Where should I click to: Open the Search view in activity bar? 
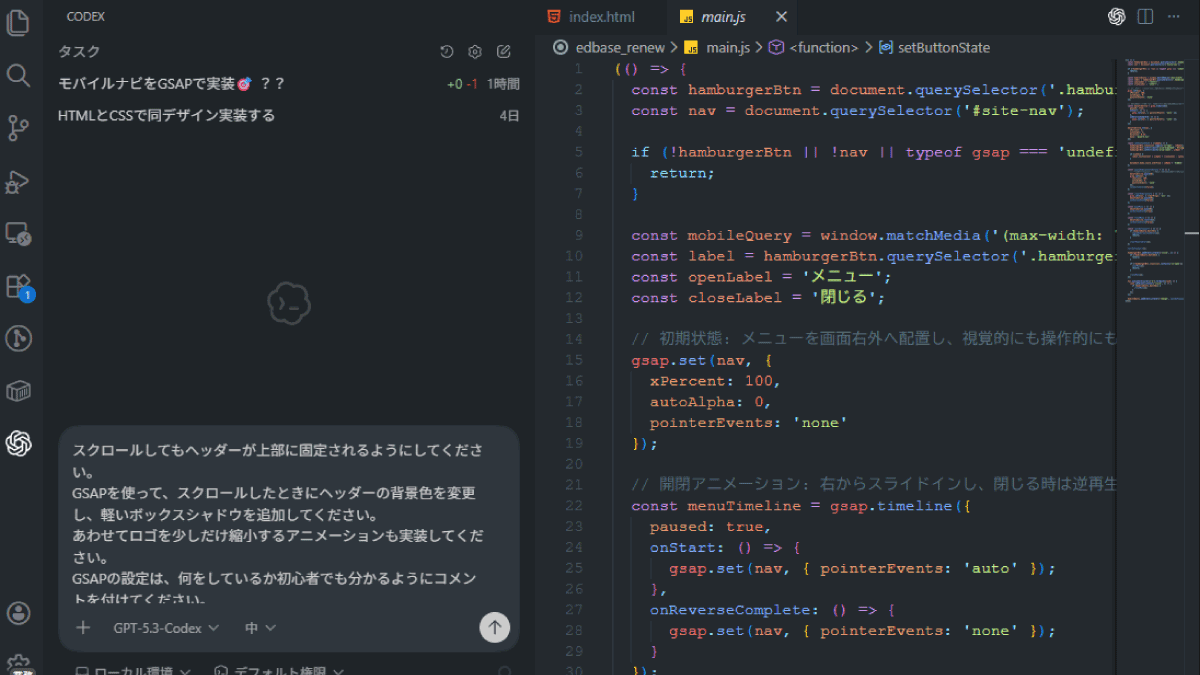[18, 75]
